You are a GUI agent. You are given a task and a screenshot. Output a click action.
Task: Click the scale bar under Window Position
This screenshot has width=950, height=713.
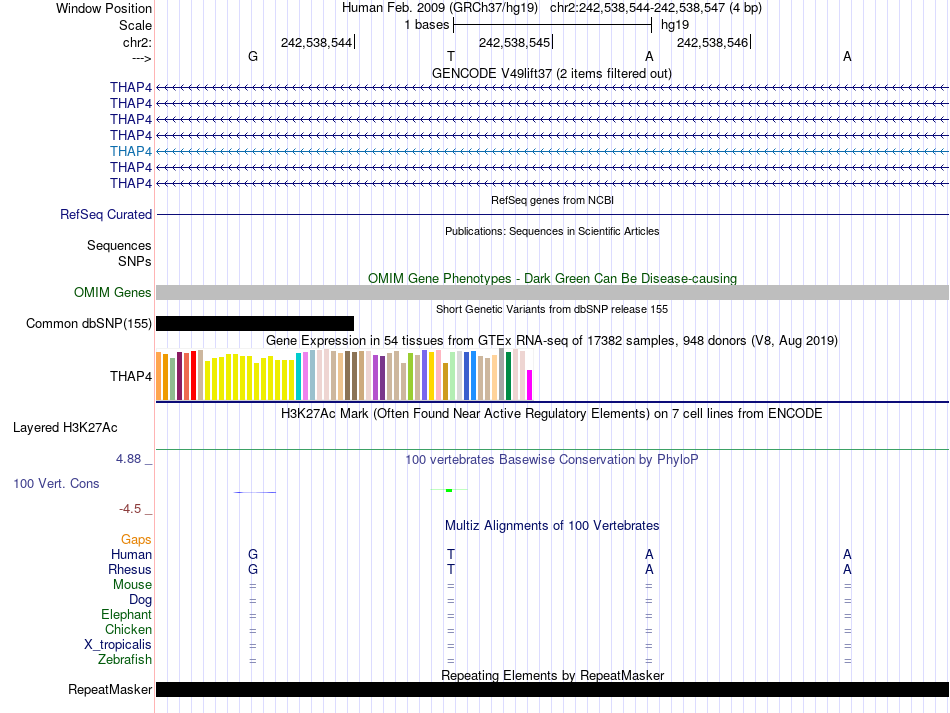(x=552, y=24)
